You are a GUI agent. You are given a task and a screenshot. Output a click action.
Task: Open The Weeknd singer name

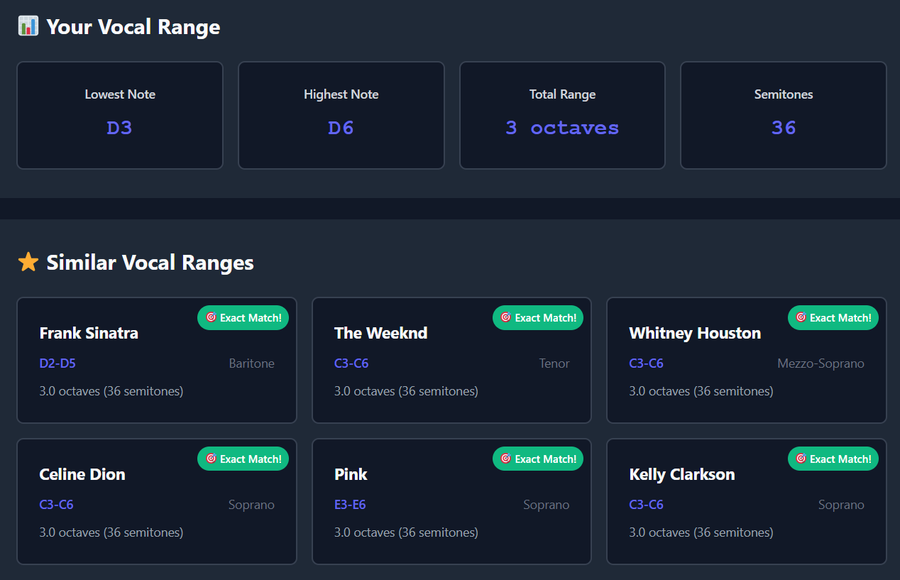pyautogui.click(x=380, y=333)
